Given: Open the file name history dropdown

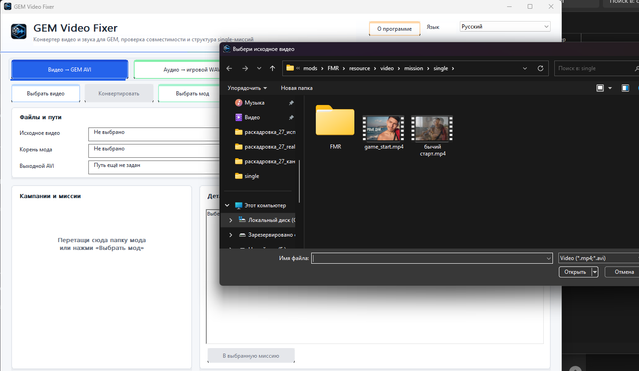Looking at the screenshot, I should pyautogui.click(x=549, y=258).
